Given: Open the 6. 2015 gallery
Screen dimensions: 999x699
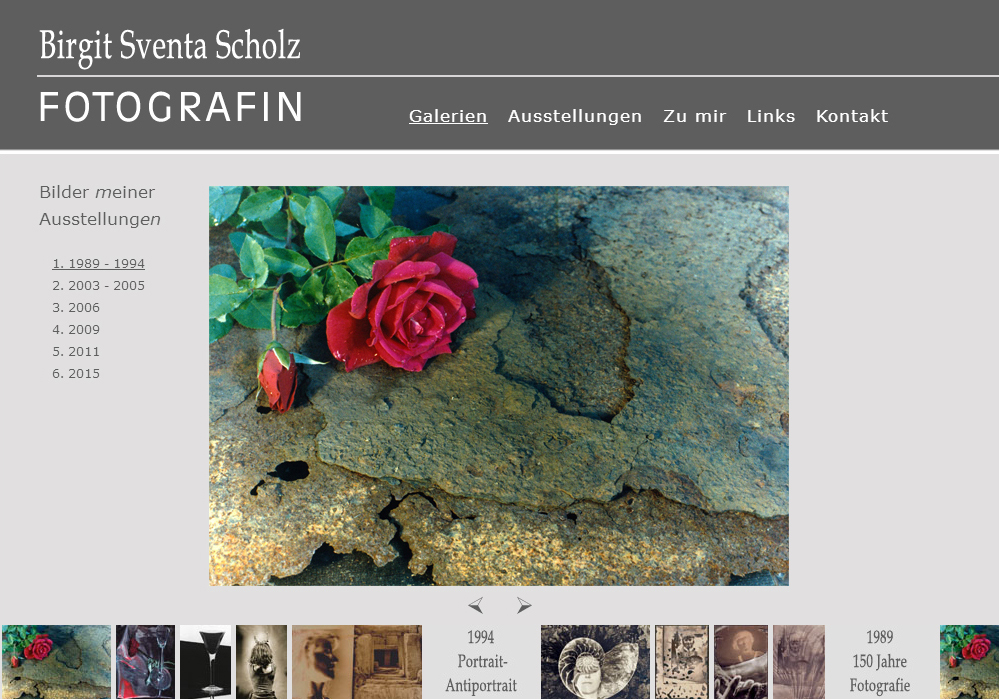Looking at the screenshot, I should pyautogui.click(x=76, y=373).
